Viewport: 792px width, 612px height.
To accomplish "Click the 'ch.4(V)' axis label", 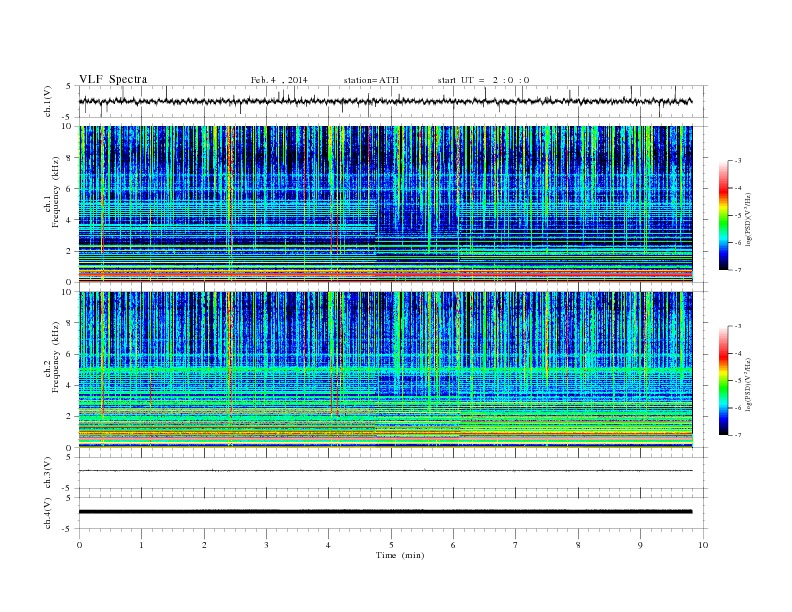I will tap(48, 513).
